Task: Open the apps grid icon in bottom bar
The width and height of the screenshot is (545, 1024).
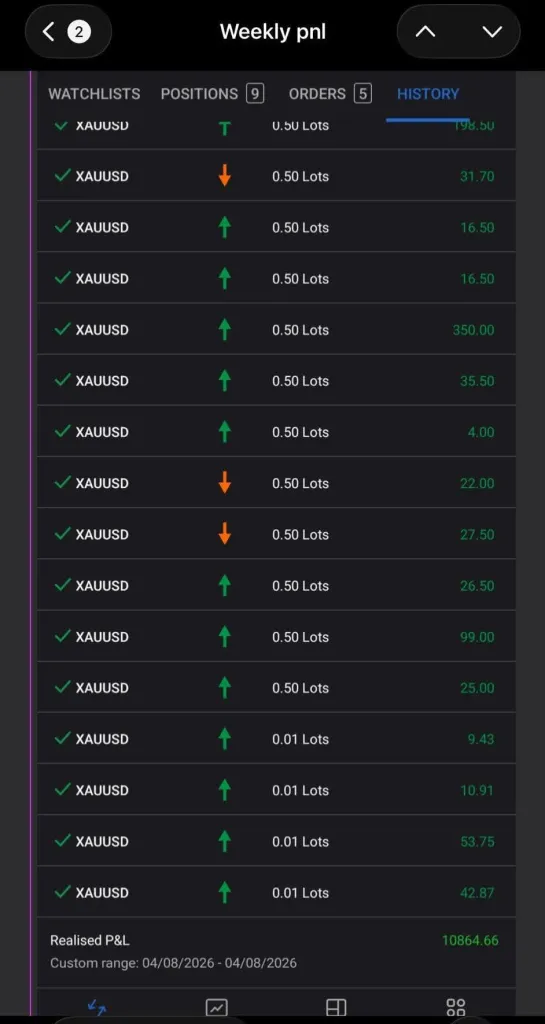Action: click(456, 1008)
